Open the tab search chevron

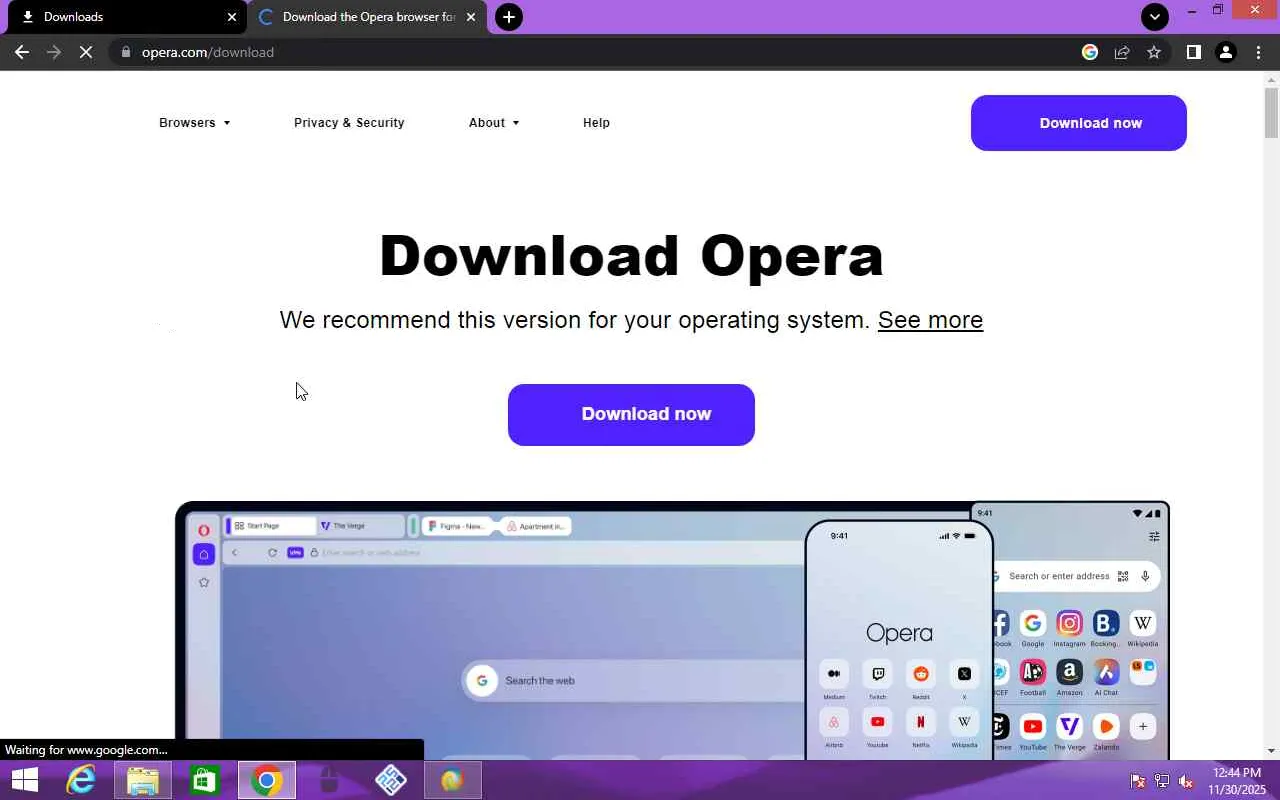1155,17
